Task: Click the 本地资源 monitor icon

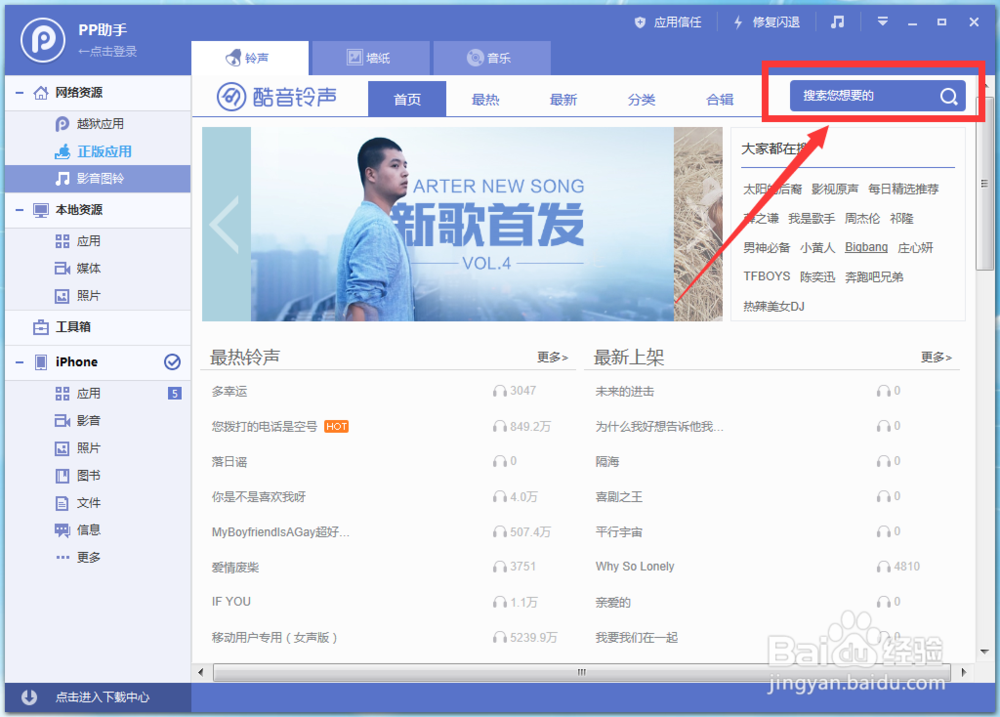Action: [41, 210]
